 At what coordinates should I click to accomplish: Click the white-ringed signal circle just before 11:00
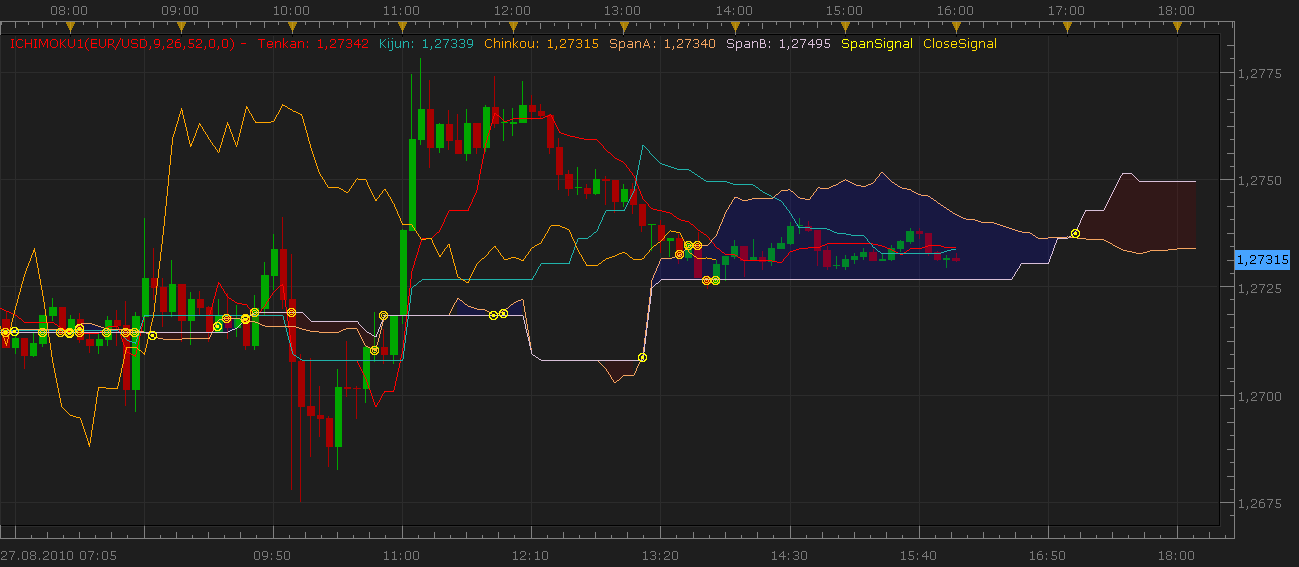[383, 316]
